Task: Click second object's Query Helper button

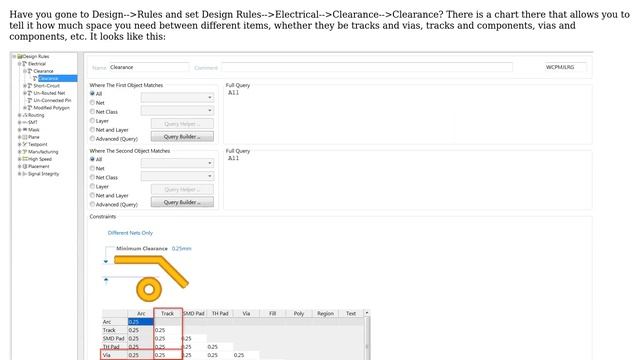Action: 182,189
